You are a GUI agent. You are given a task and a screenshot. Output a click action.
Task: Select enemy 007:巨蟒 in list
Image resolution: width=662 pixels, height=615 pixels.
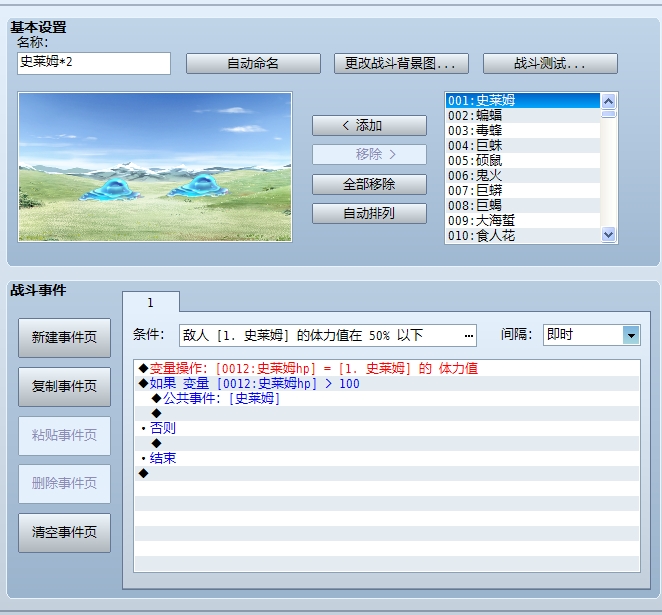(x=523, y=190)
